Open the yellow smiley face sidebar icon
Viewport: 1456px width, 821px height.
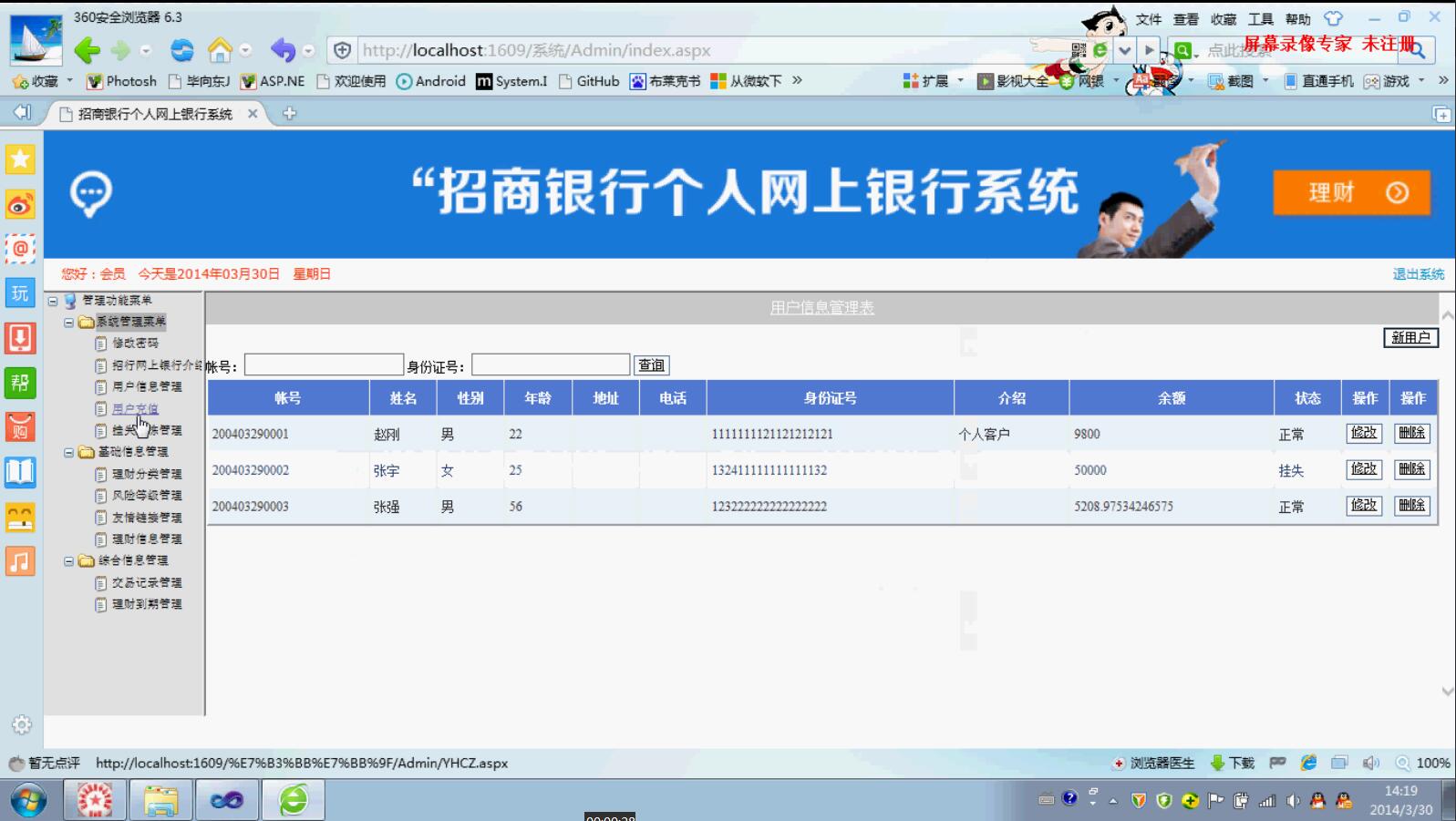coord(20,517)
